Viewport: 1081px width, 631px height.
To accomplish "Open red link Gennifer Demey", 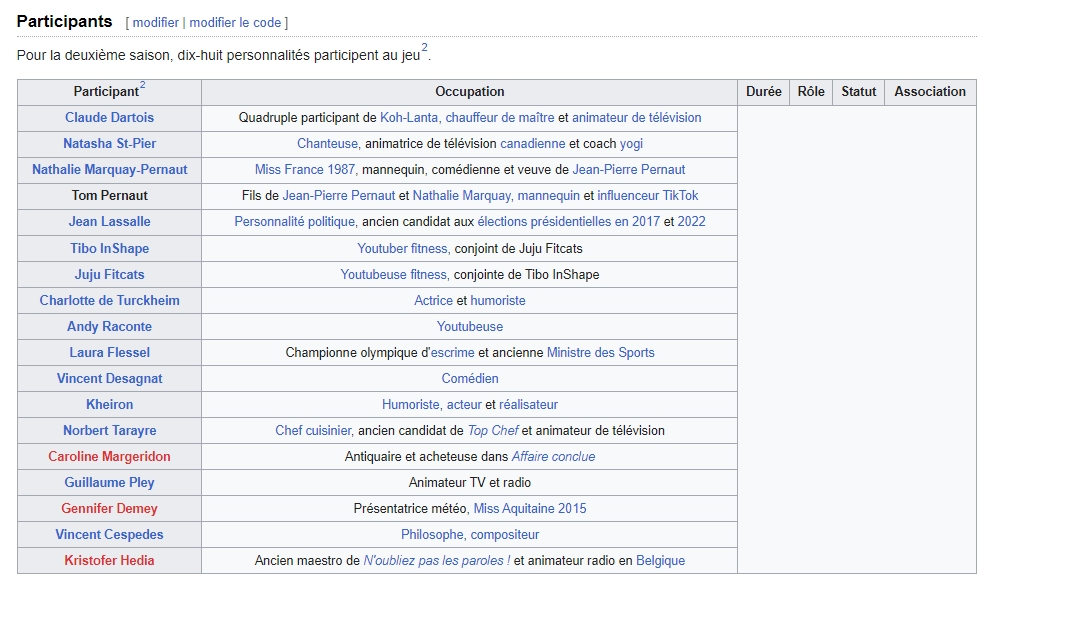I will pyautogui.click(x=110, y=508).
